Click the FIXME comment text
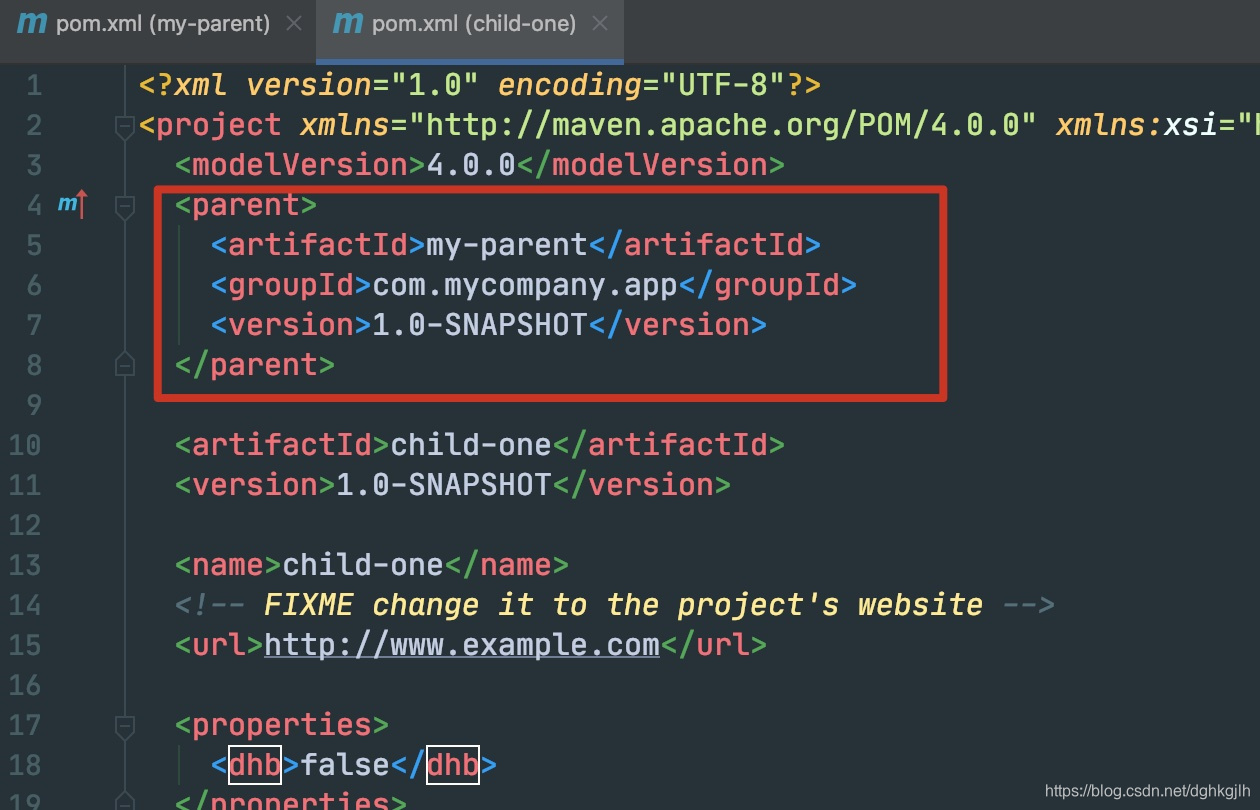1260x810 pixels. tap(624, 605)
